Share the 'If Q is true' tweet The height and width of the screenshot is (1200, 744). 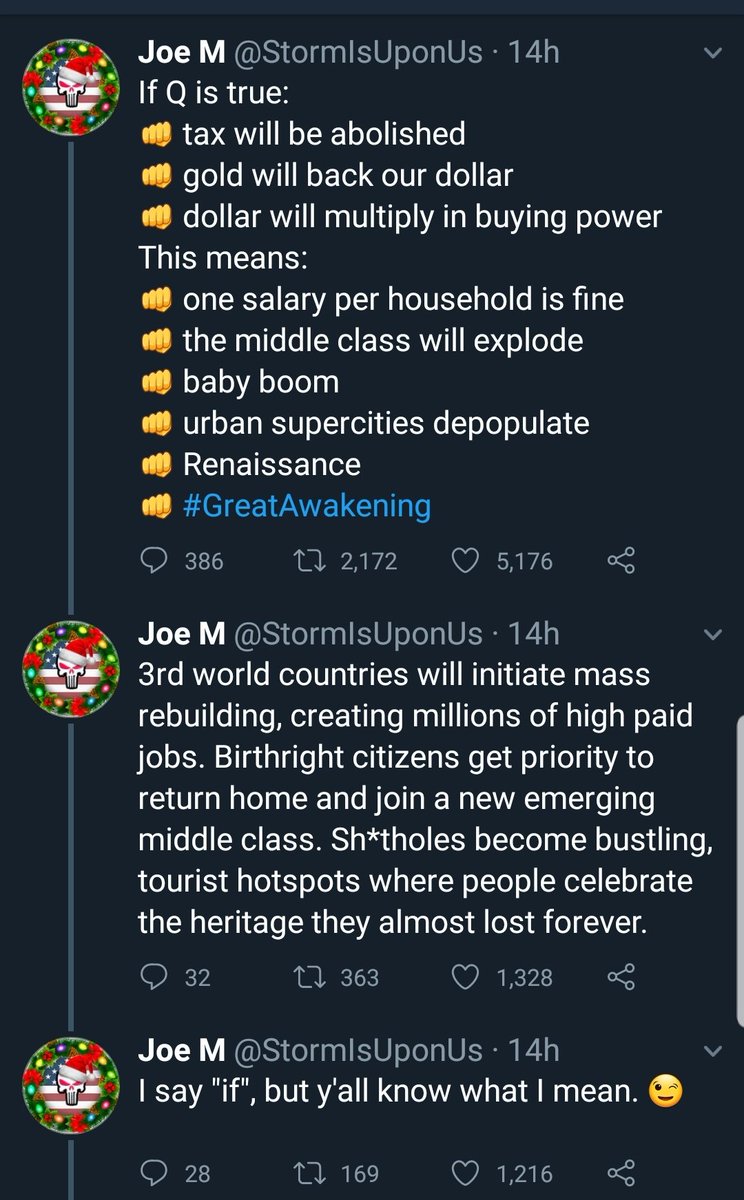621,562
